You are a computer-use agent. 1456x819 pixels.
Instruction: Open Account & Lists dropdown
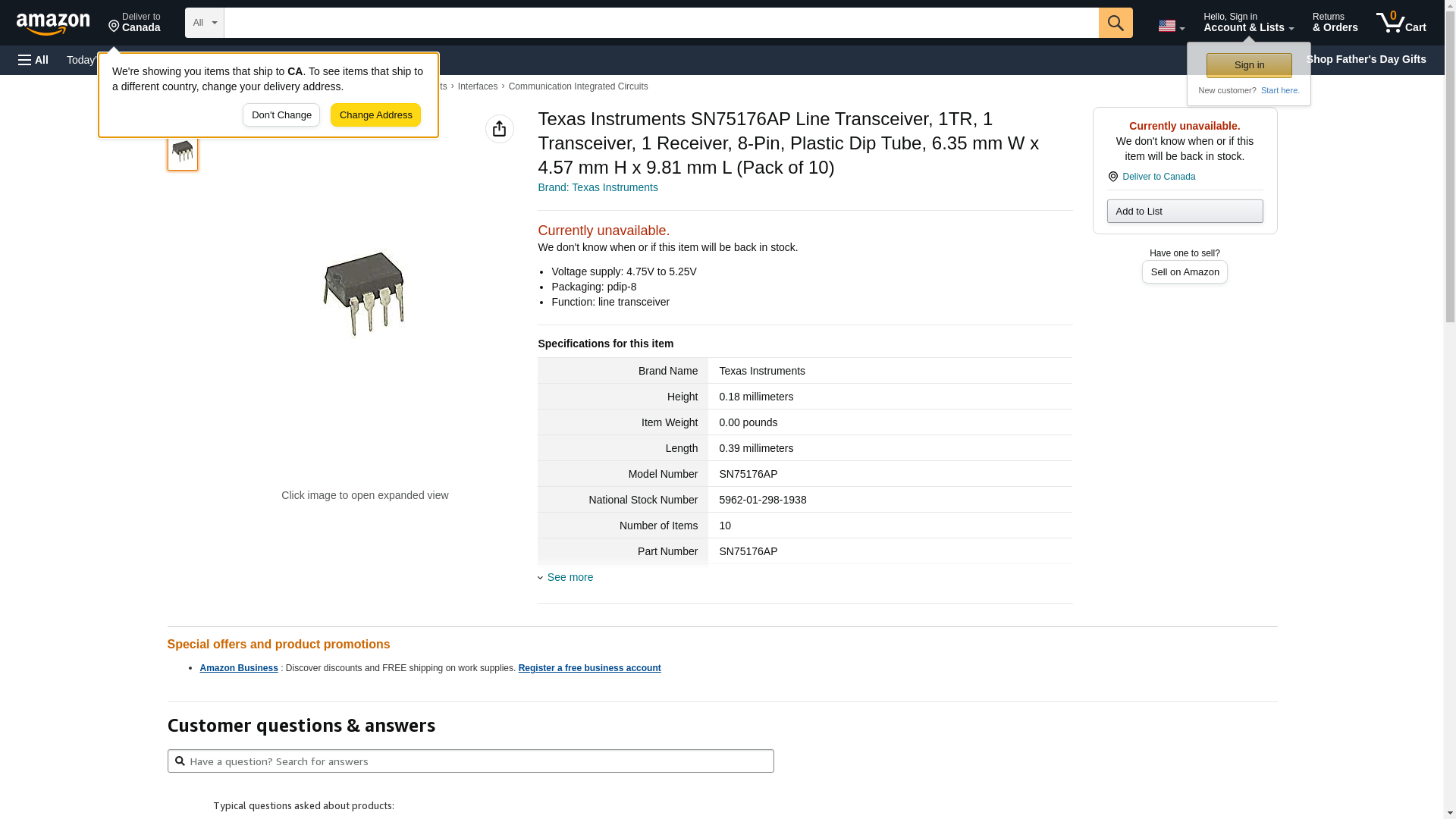(1248, 23)
